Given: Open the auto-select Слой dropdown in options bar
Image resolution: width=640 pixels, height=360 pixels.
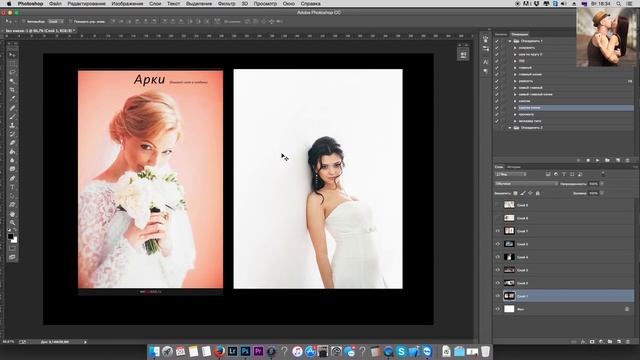Looking at the screenshot, I should click(56, 21).
